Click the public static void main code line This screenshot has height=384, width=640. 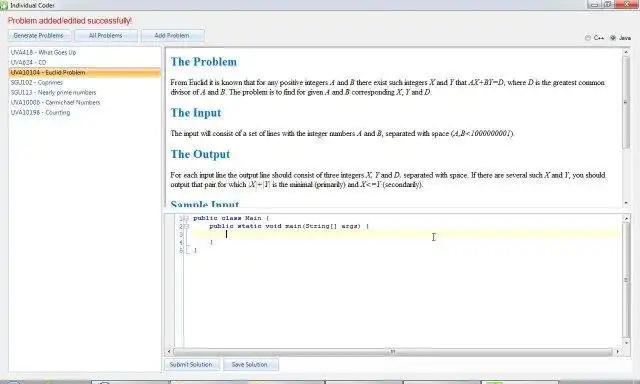tap(289, 226)
